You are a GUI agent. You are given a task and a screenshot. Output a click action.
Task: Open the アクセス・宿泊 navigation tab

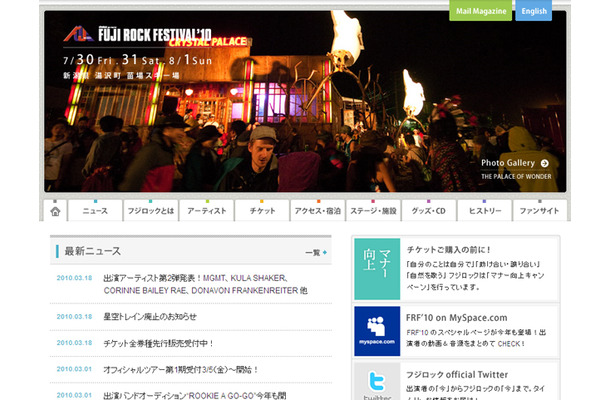[317, 211]
